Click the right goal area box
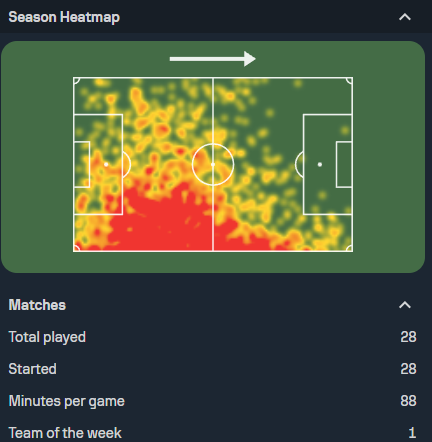Viewport: 432px width, 442px height. pyautogui.click(x=344, y=164)
